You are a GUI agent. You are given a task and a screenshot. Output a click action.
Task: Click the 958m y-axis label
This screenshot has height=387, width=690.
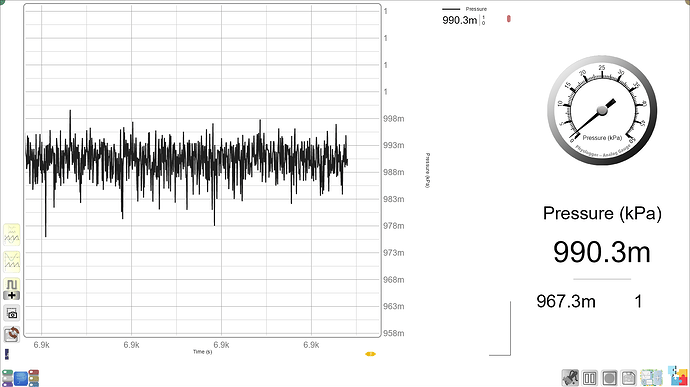pyautogui.click(x=393, y=333)
